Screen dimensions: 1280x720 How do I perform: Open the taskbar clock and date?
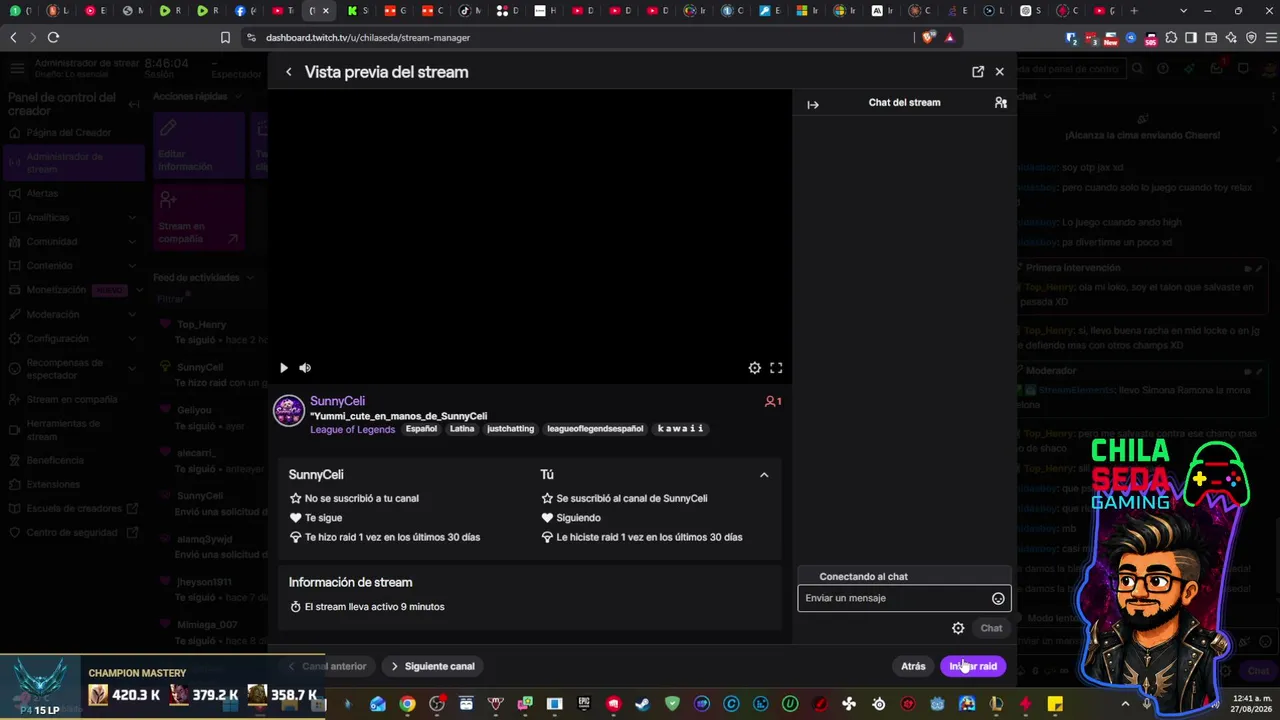point(1252,704)
